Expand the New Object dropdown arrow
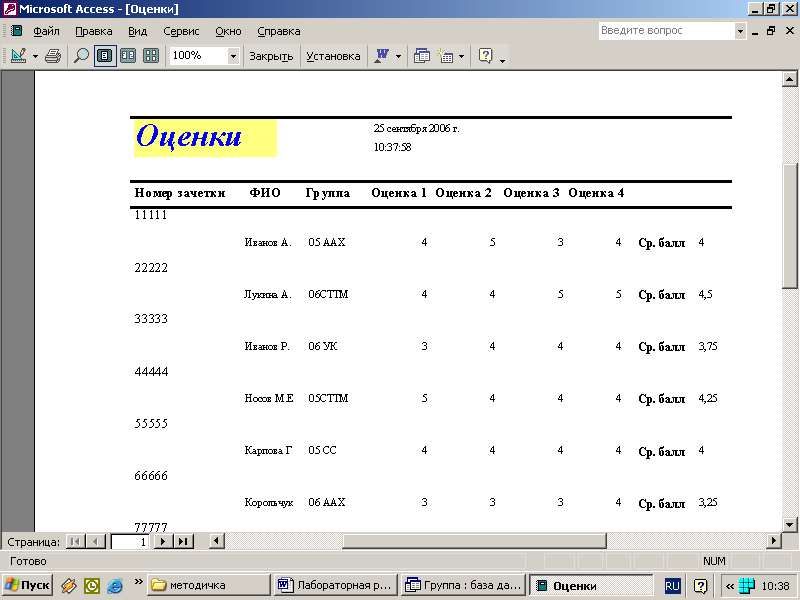 click(x=462, y=56)
